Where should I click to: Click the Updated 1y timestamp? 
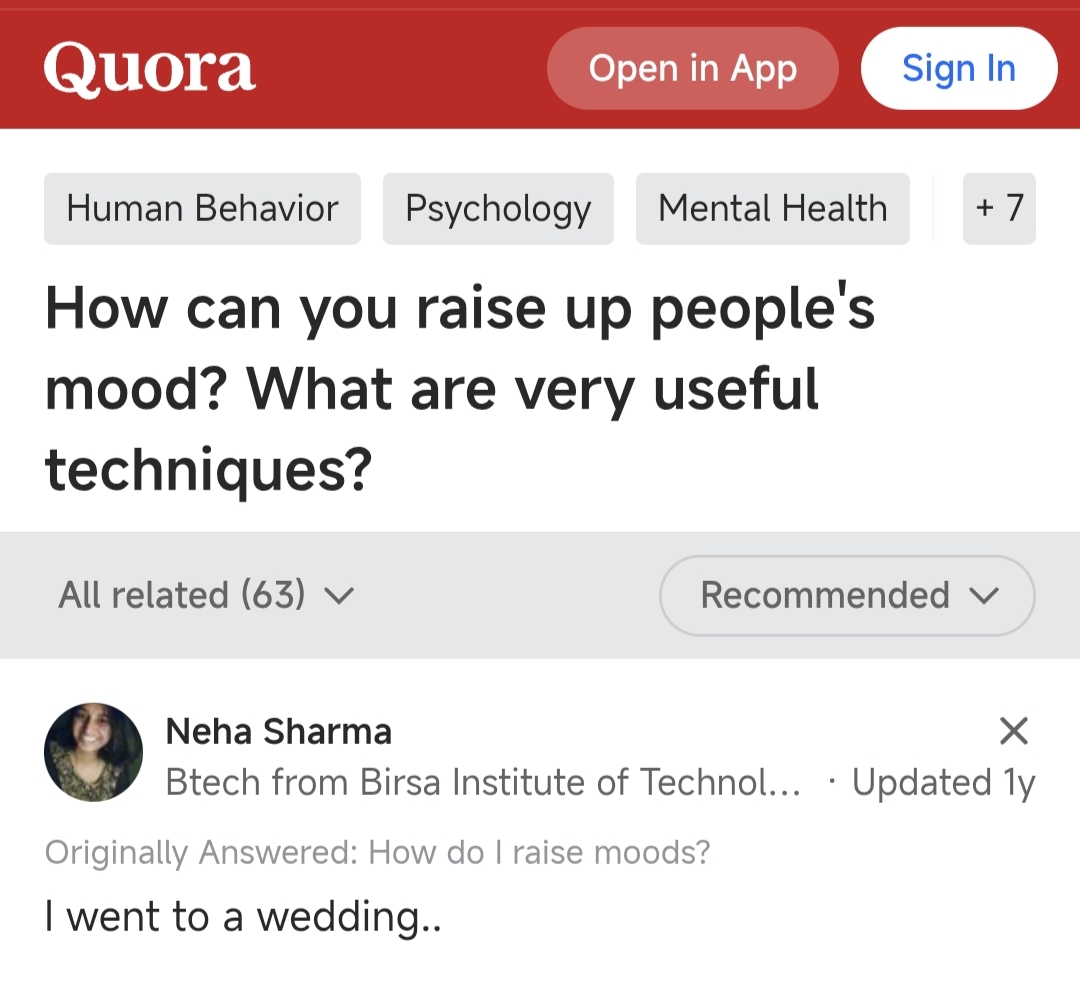point(942,782)
